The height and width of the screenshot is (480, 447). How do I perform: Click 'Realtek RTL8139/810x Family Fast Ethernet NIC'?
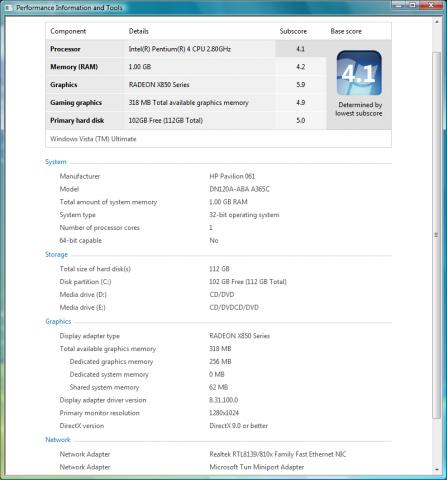click(x=278, y=454)
